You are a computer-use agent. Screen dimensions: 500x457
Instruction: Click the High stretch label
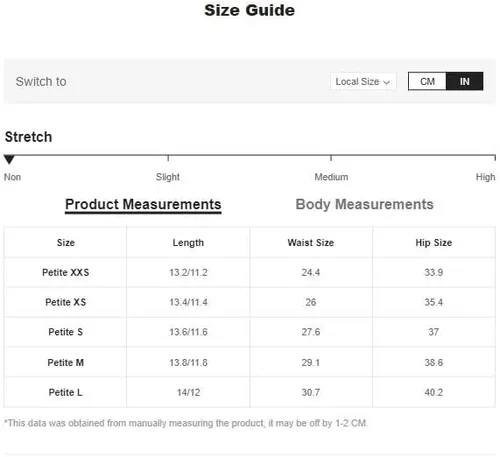coord(485,177)
